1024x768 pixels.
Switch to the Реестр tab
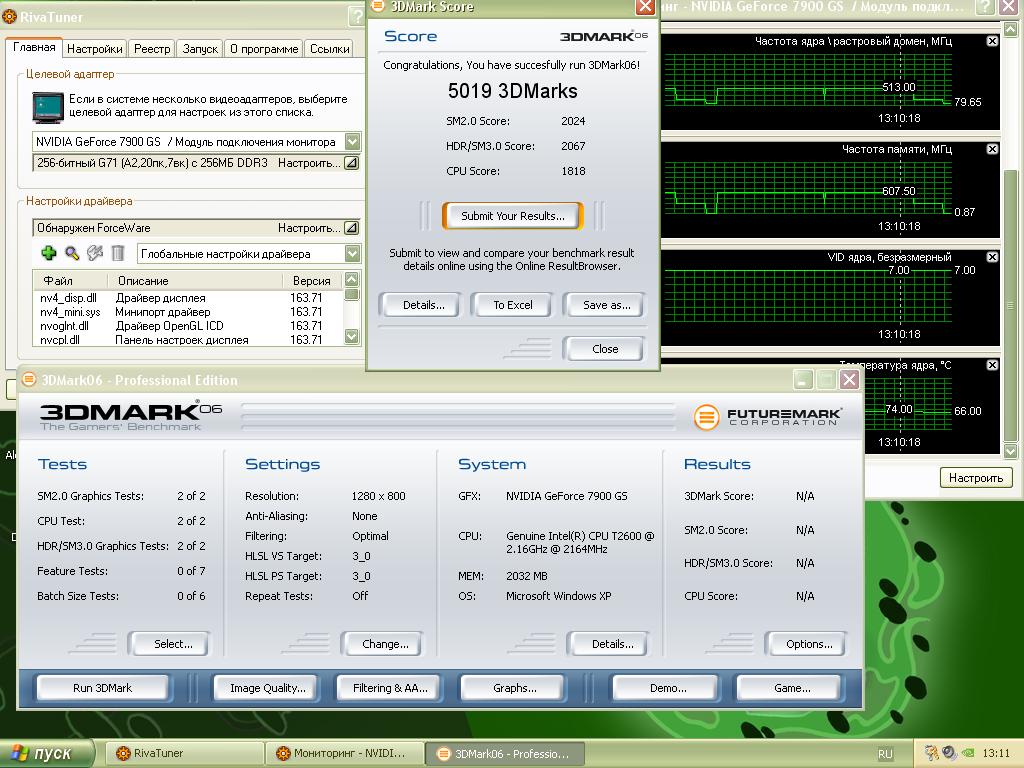(152, 49)
